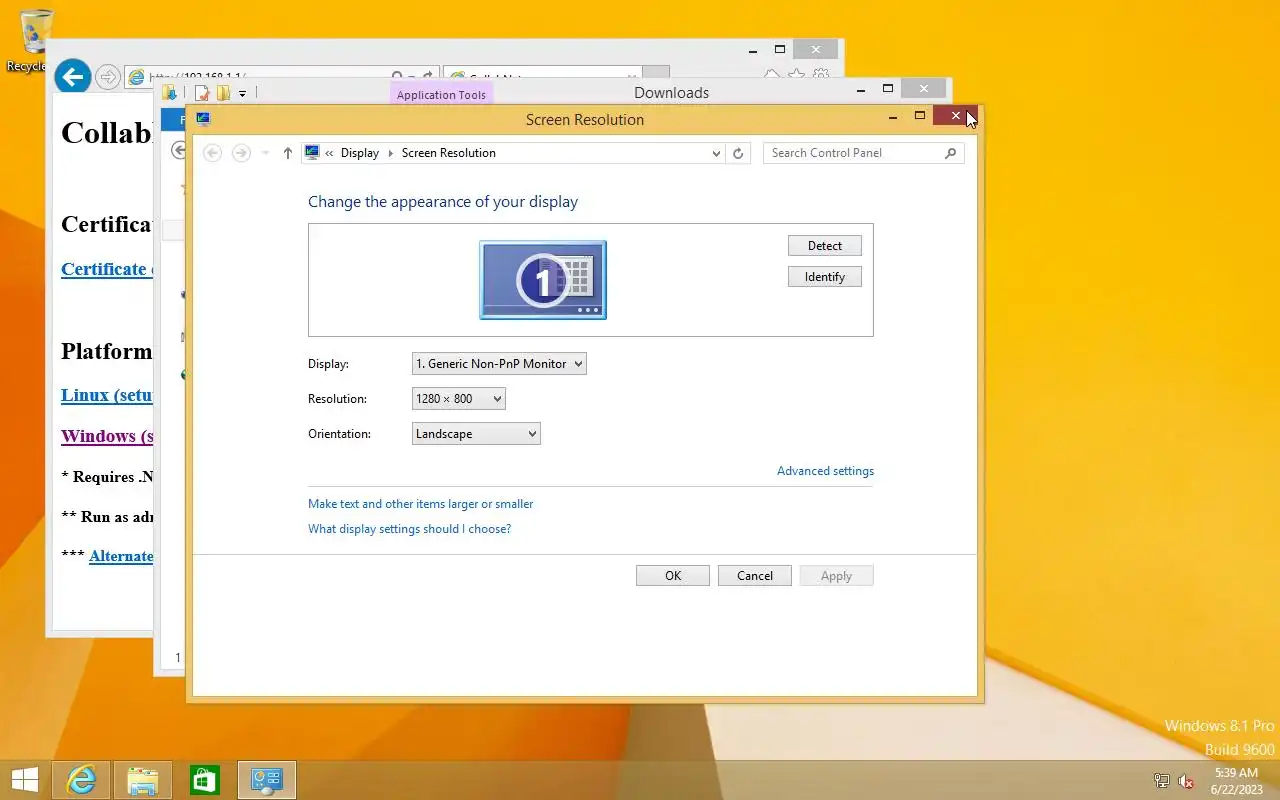
Task: Open the 'Windows' link on the web page
Action: pyautogui.click(x=106, y=436)
